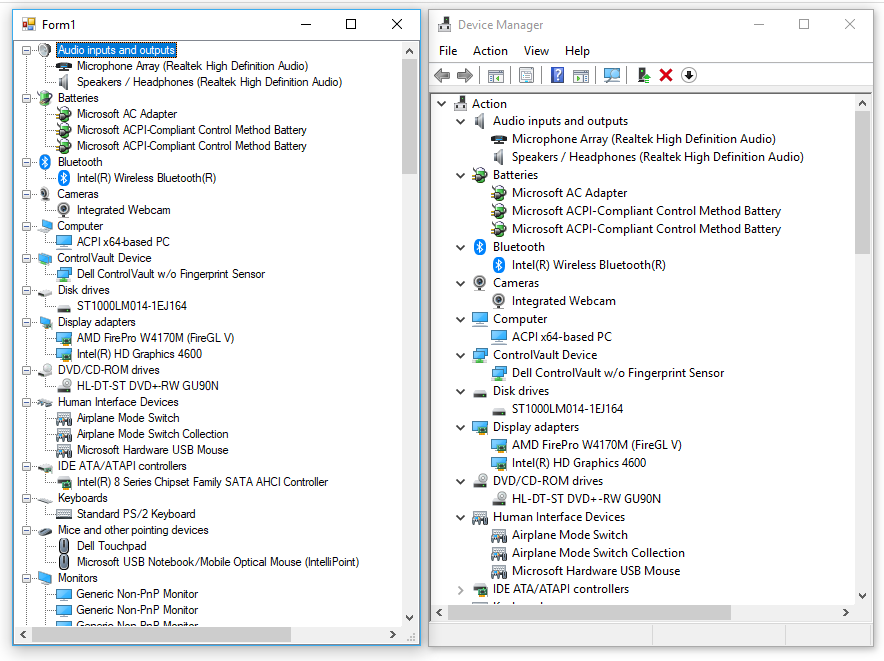The height and width of the screenshot is (661, 884).
Task: Click the Properties sheet toolbar icon
Action: (x=527, y=75)
